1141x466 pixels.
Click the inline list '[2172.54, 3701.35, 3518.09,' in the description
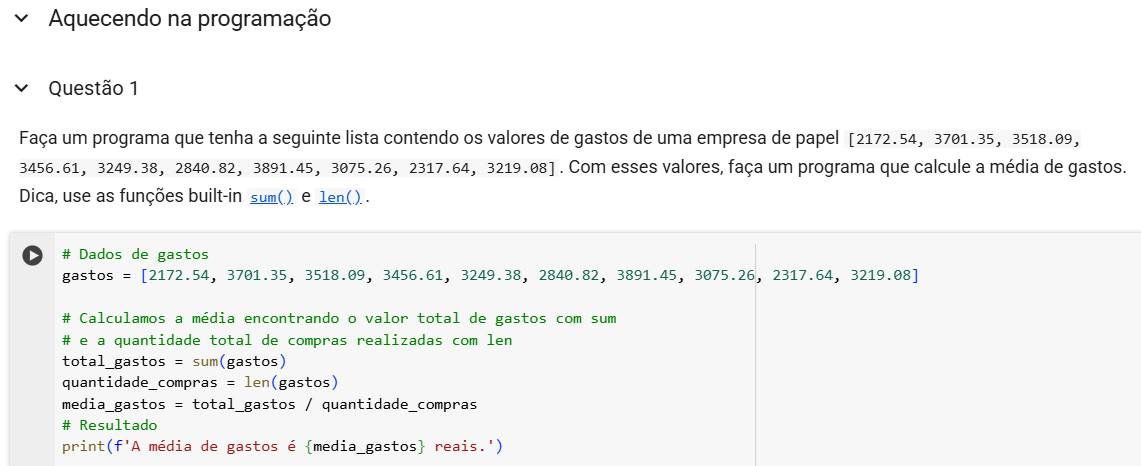click(963, 138)
